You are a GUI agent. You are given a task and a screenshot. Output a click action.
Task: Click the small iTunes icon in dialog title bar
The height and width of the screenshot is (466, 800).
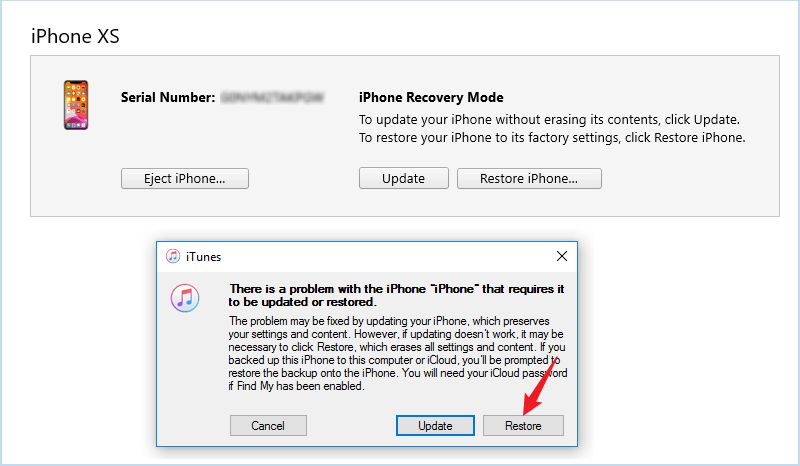173,256
